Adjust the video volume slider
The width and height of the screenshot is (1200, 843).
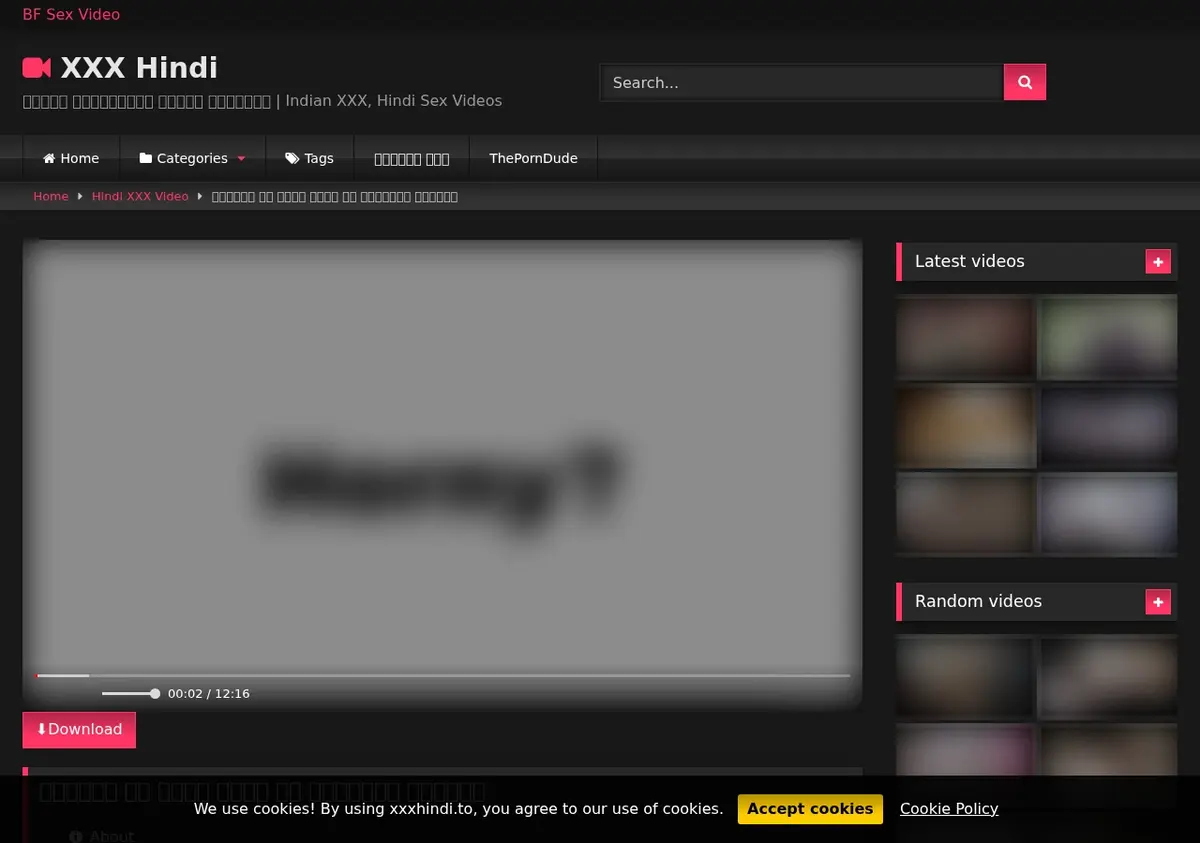click(130, 693)
